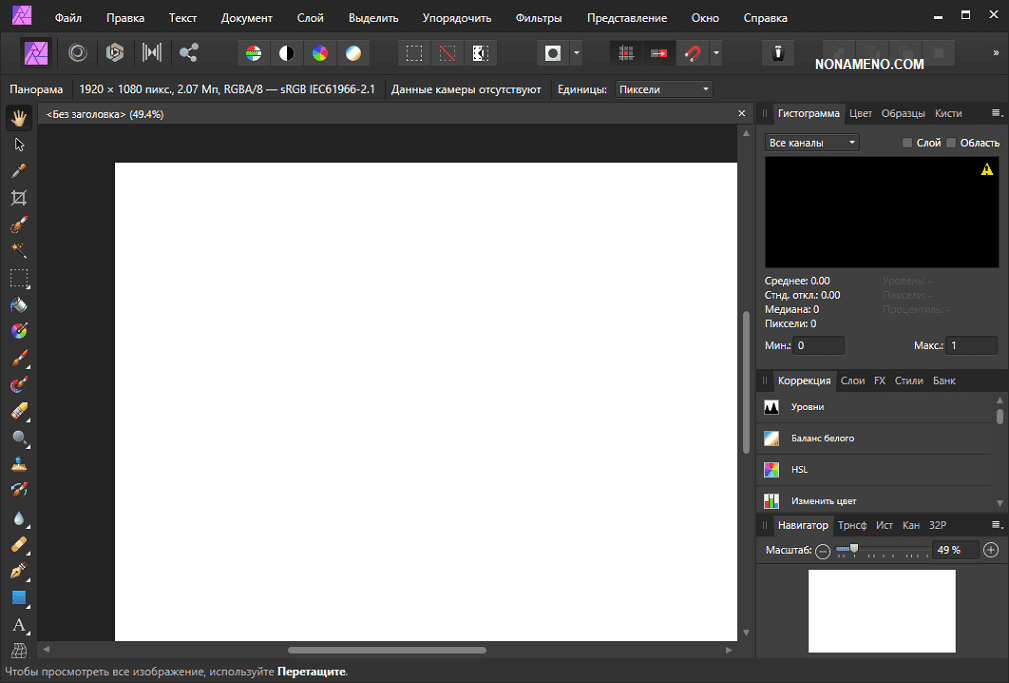Add a Баланс белого adjustment
The image size is (1009, 683).
[x=822, y=439]
